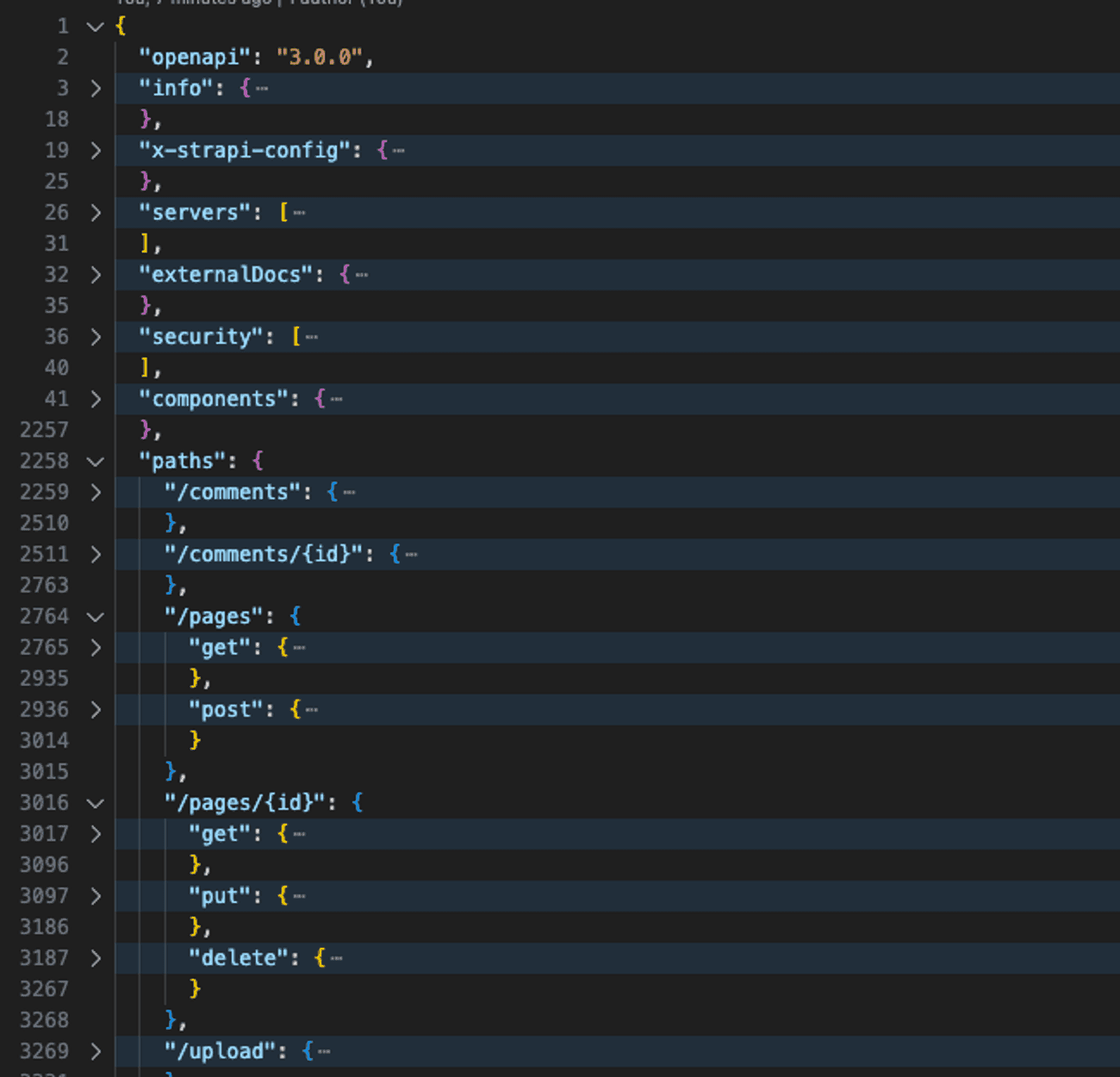Click the "paths" key text

pyautogui.click(x=183, y=461)
